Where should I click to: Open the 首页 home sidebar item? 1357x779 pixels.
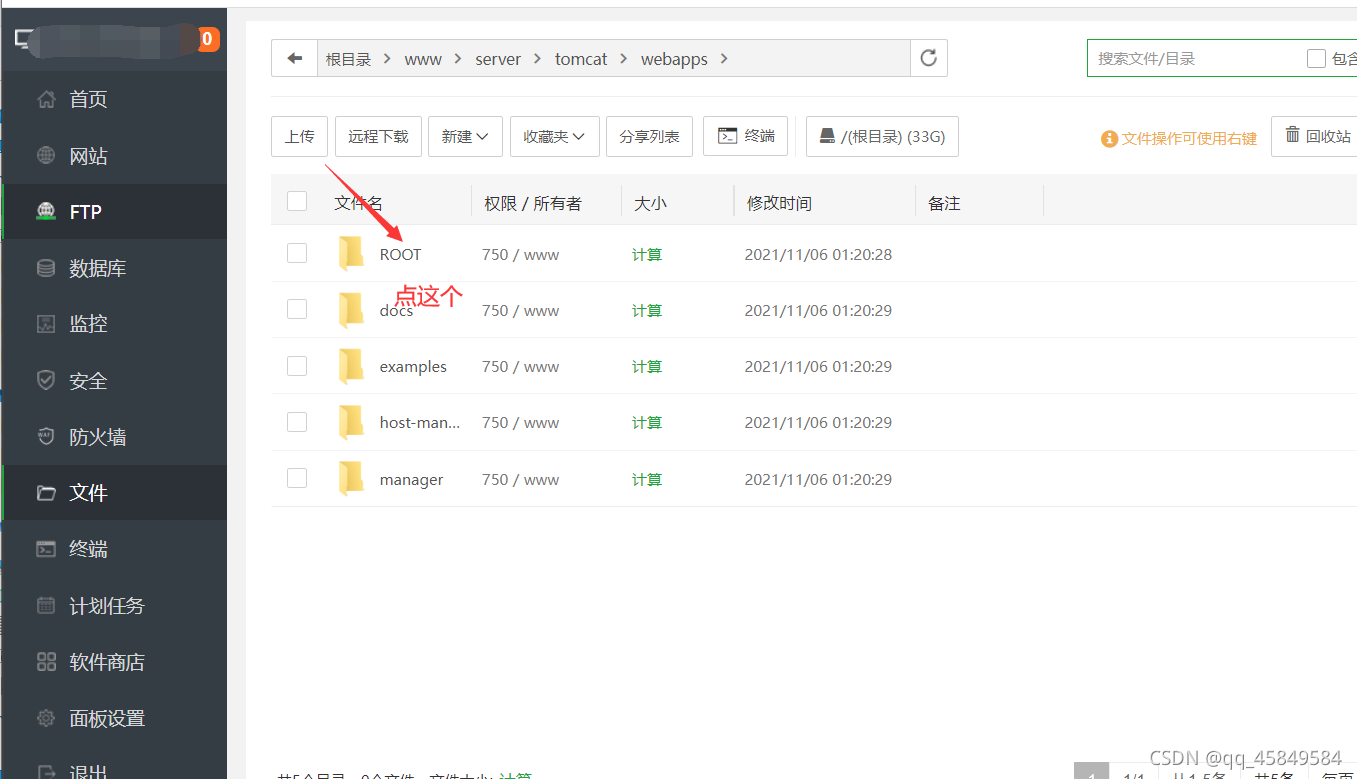tap(114, 99)
